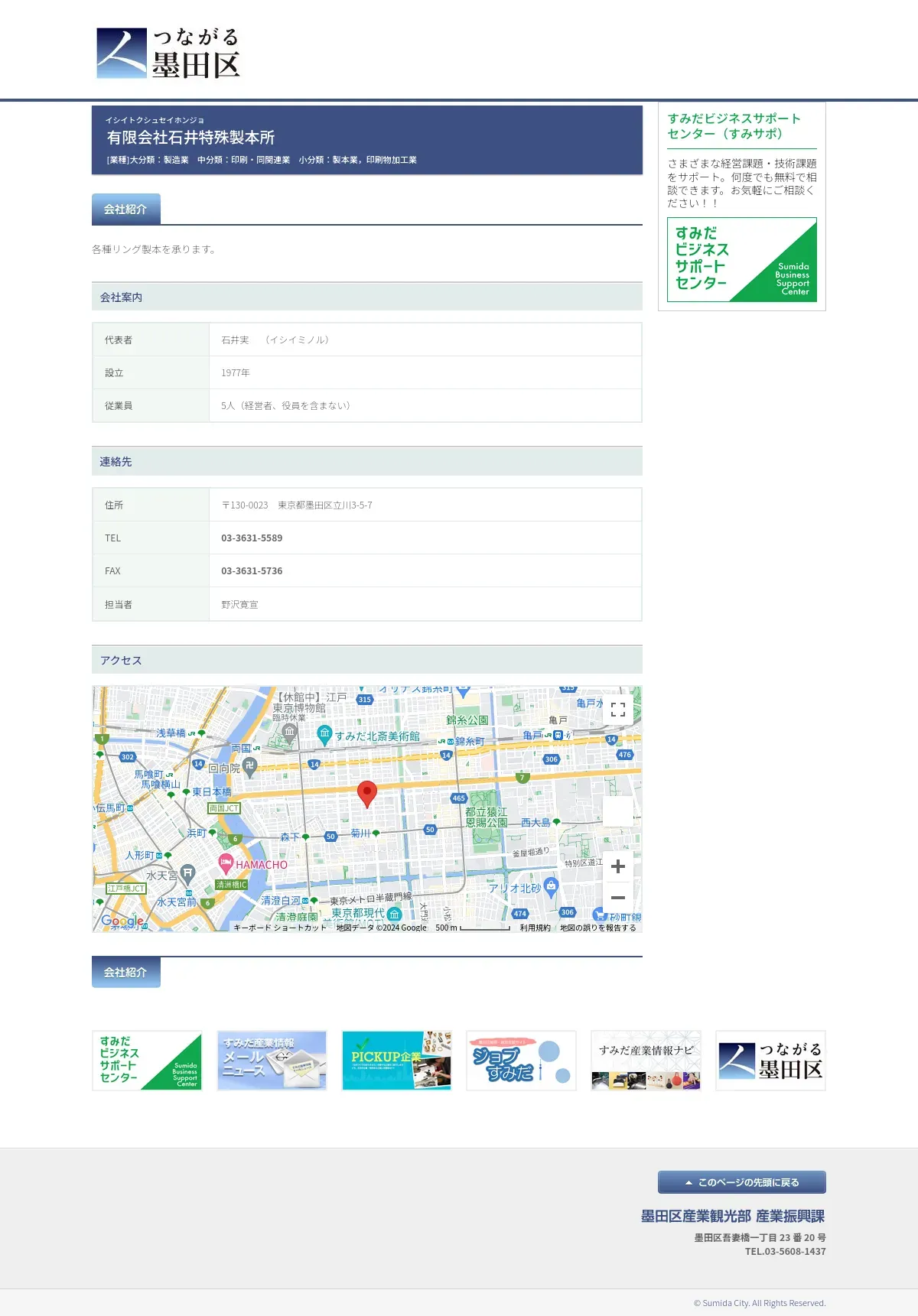The height and width of the screenshot is (1316, 918).
Task: Click contact person 野沢寛宣
Action: (x=239, y=605)
